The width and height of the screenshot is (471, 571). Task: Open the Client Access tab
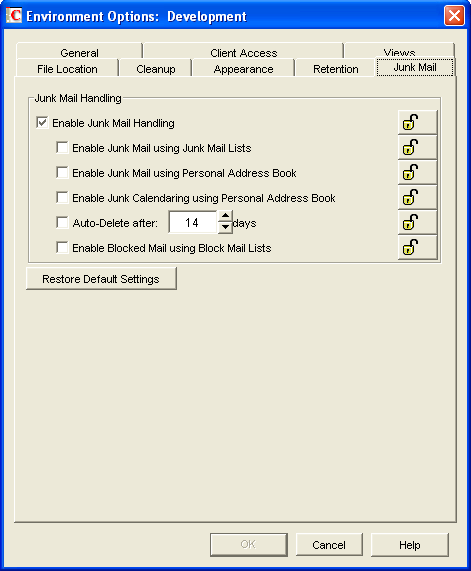coord(244,52)
